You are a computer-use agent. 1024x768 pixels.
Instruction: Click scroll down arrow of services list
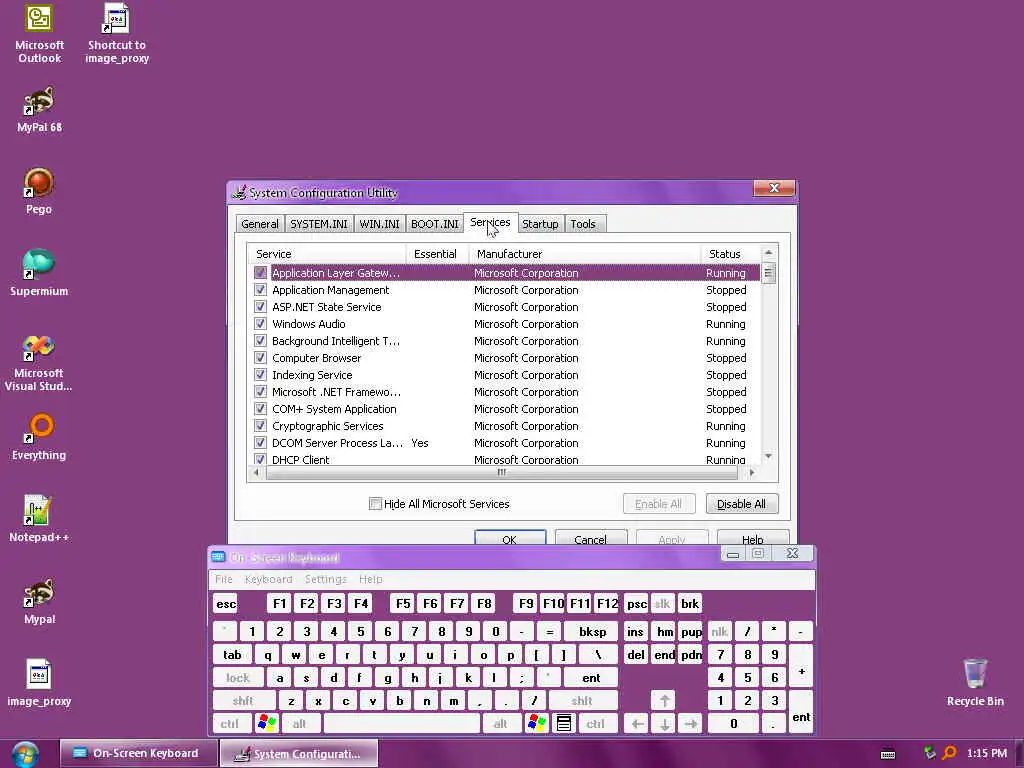coord(769,456)
